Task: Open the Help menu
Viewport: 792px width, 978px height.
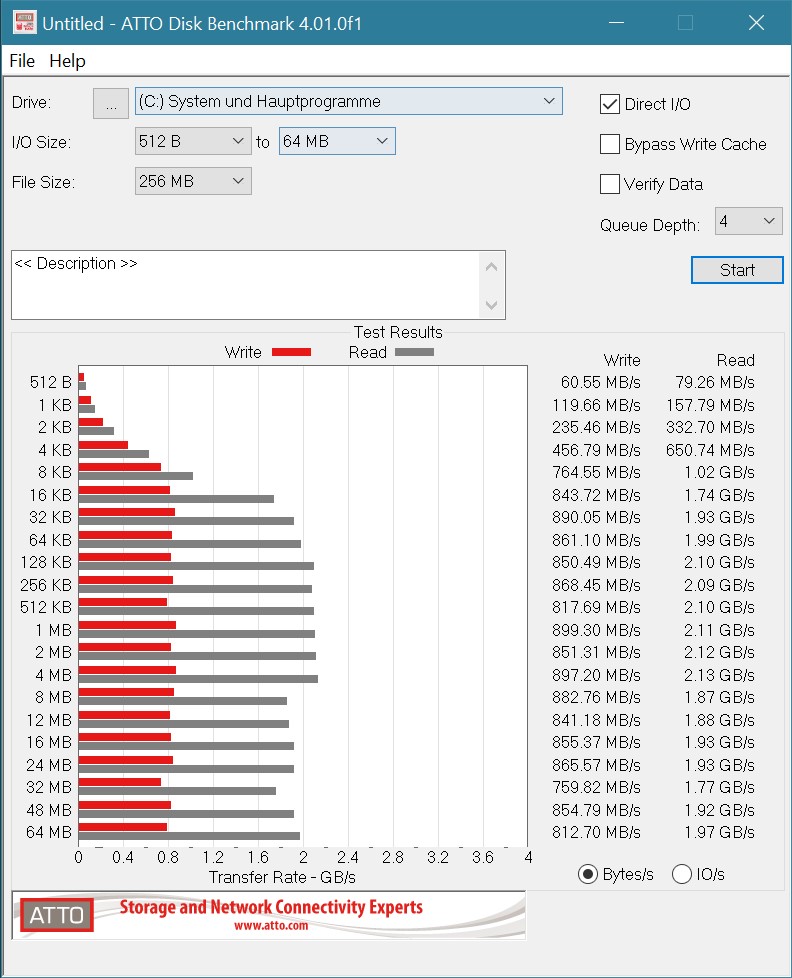Action: pyautogui.click(x=67, y=61)
